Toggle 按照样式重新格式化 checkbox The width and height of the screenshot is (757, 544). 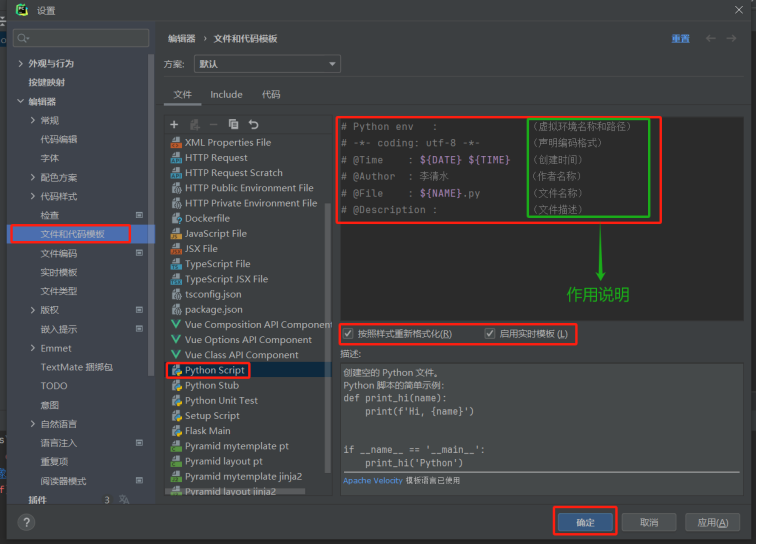coord(348,333)
